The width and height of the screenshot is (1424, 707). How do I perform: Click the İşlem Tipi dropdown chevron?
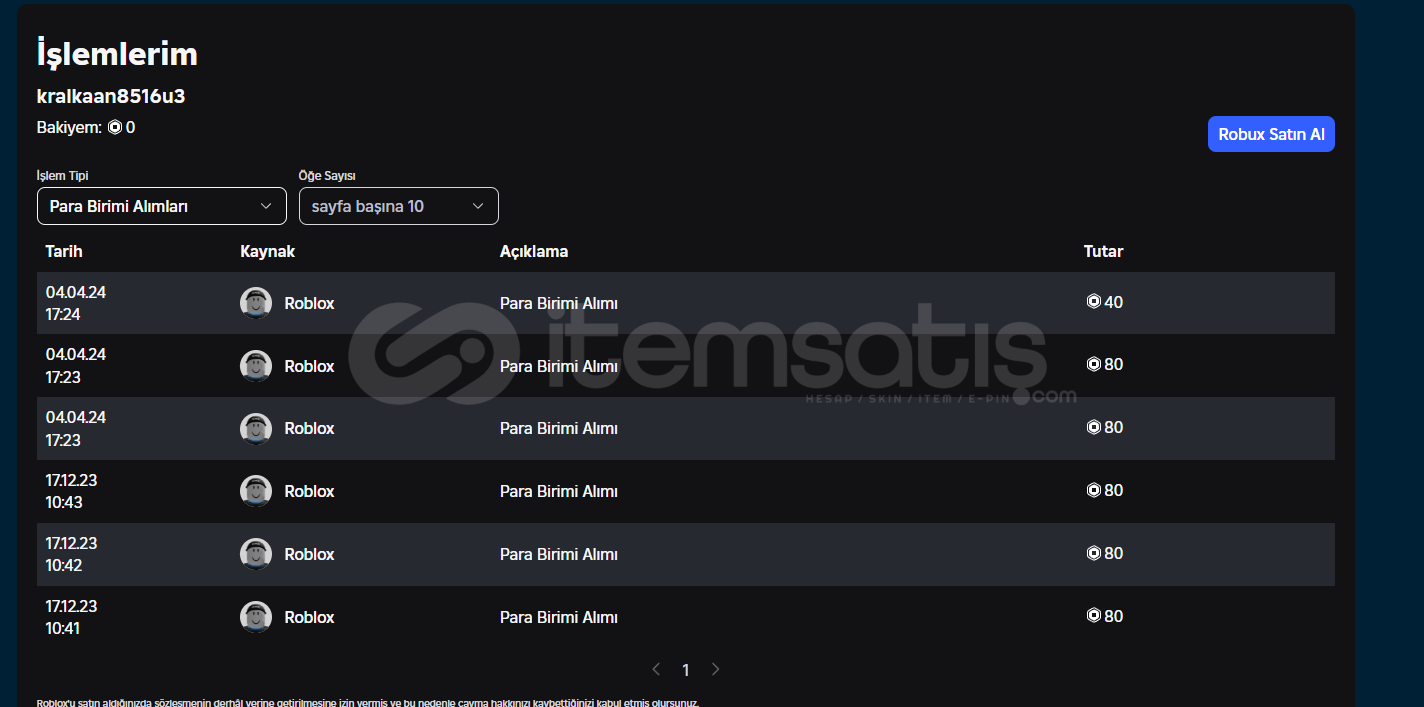click(x=266, y=206)
